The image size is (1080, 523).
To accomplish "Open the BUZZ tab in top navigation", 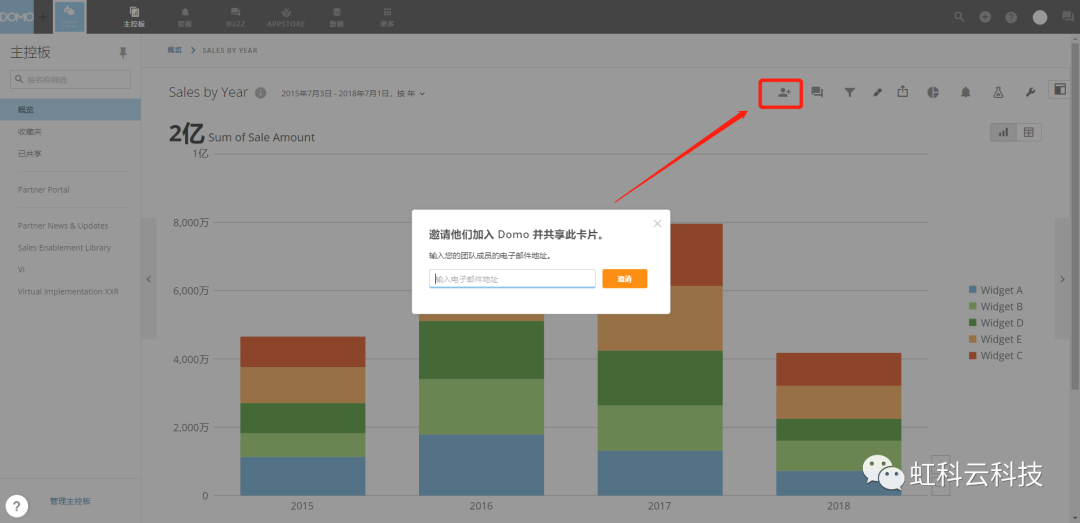I will click(x=236, y=17).
